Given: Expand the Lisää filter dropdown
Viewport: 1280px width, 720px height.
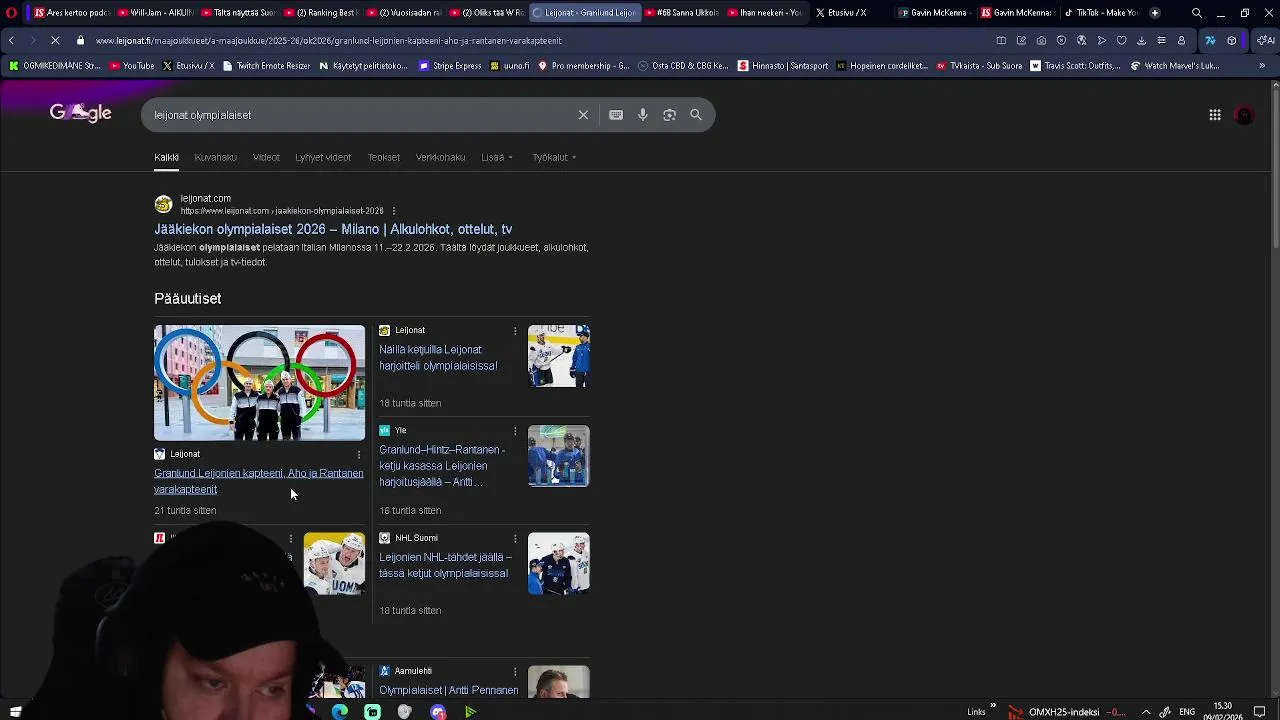Looking at the screenshot, I should pyautogui.click(x=497, y=157).
